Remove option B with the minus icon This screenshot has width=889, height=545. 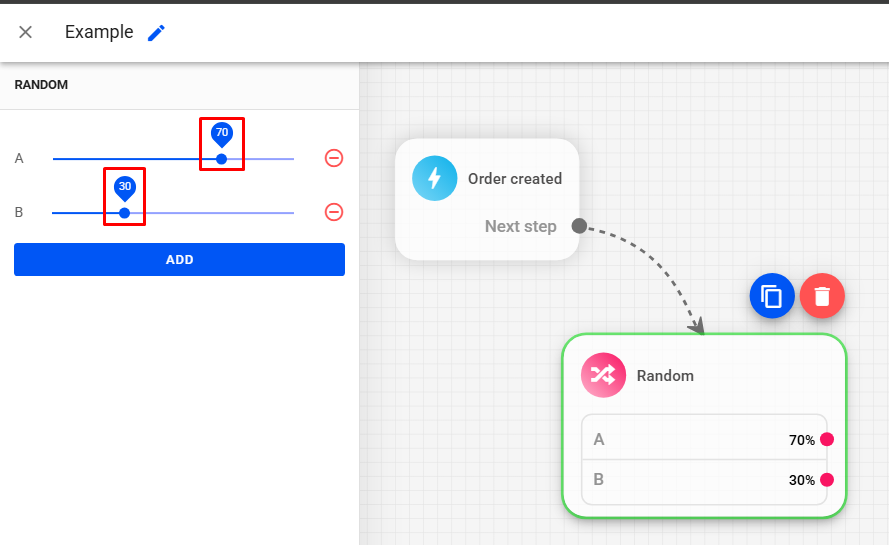tap(334, 212)
